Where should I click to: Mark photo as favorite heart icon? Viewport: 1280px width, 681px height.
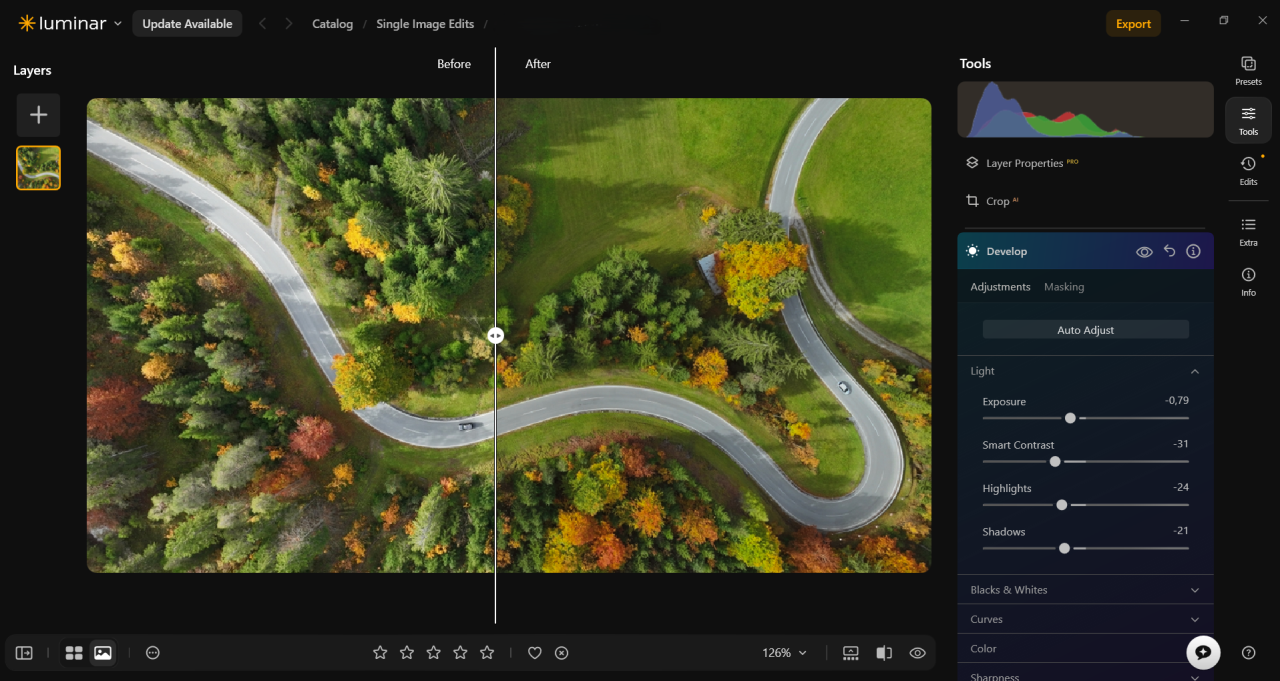point(535,653)
